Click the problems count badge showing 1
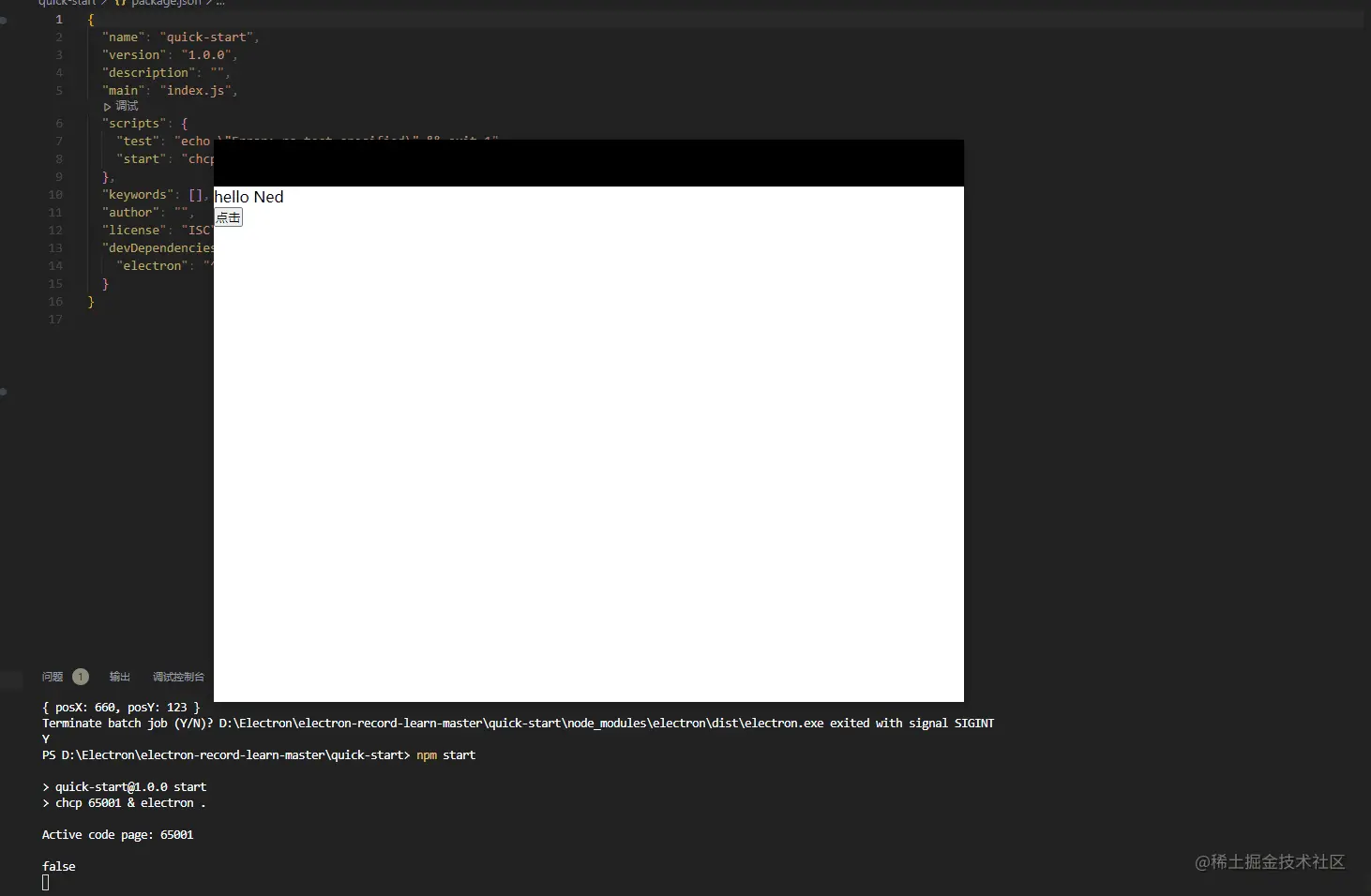The height and width of the screenshot is (896, 1371). click(81, 677)
